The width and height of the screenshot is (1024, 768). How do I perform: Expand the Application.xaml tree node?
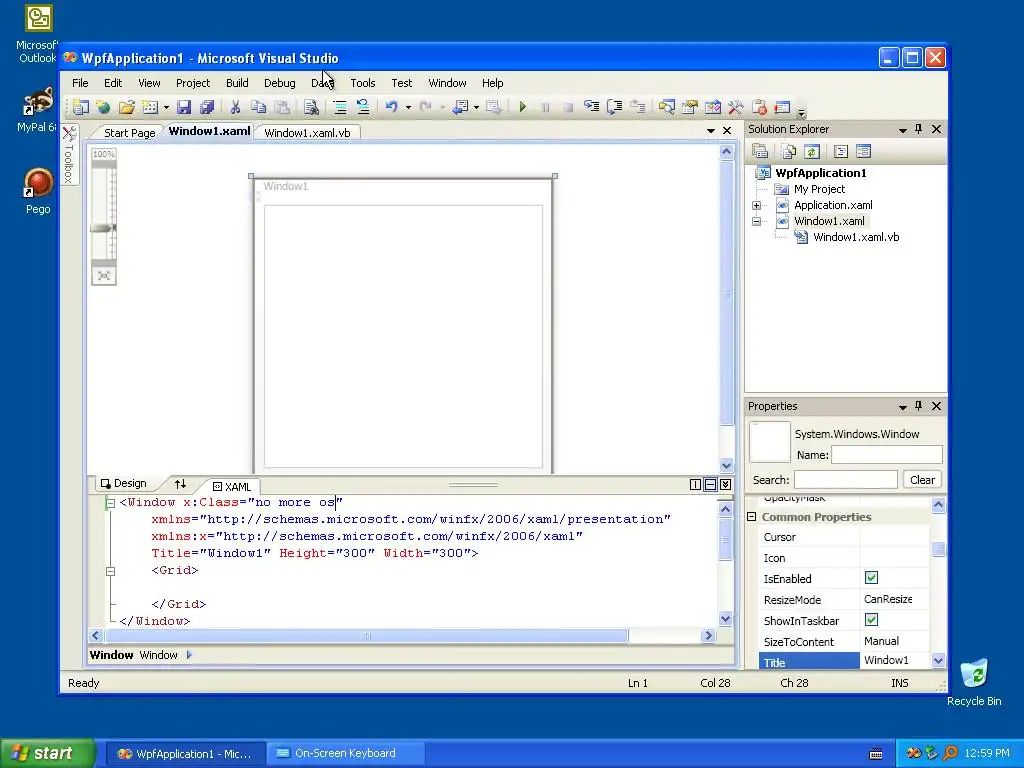tap(756, 205)
